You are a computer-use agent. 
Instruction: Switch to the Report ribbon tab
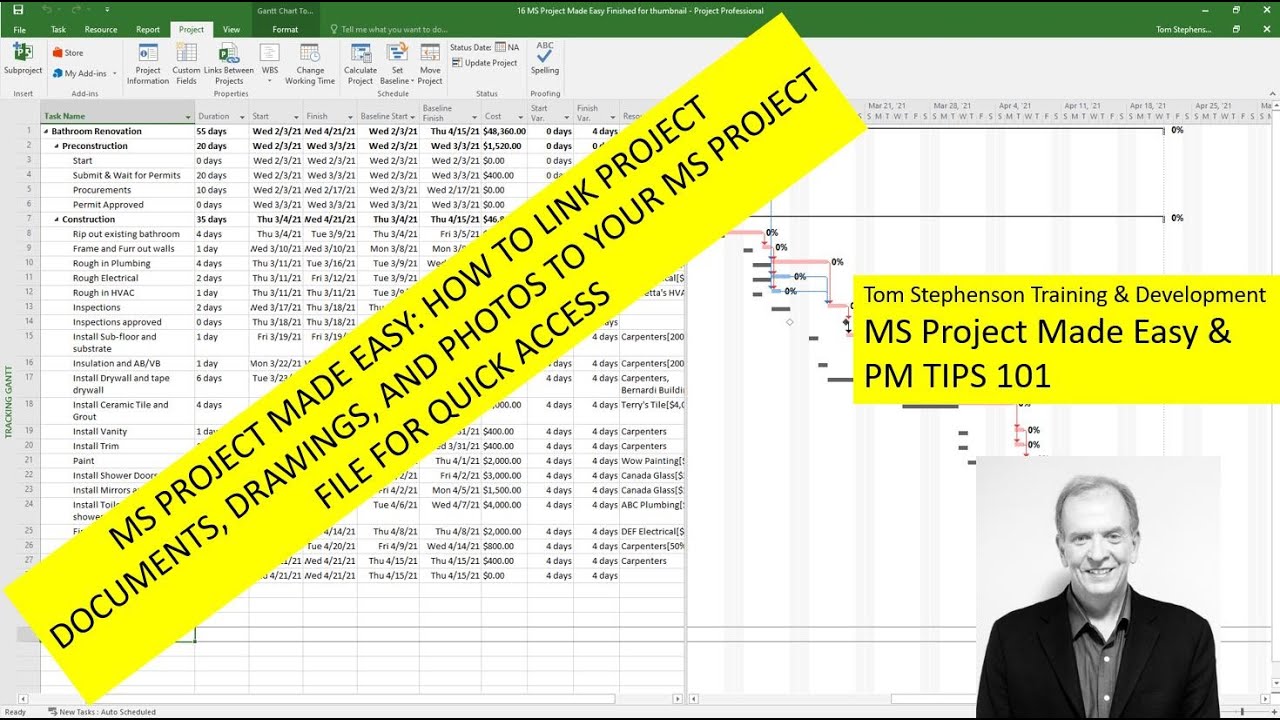148,29
